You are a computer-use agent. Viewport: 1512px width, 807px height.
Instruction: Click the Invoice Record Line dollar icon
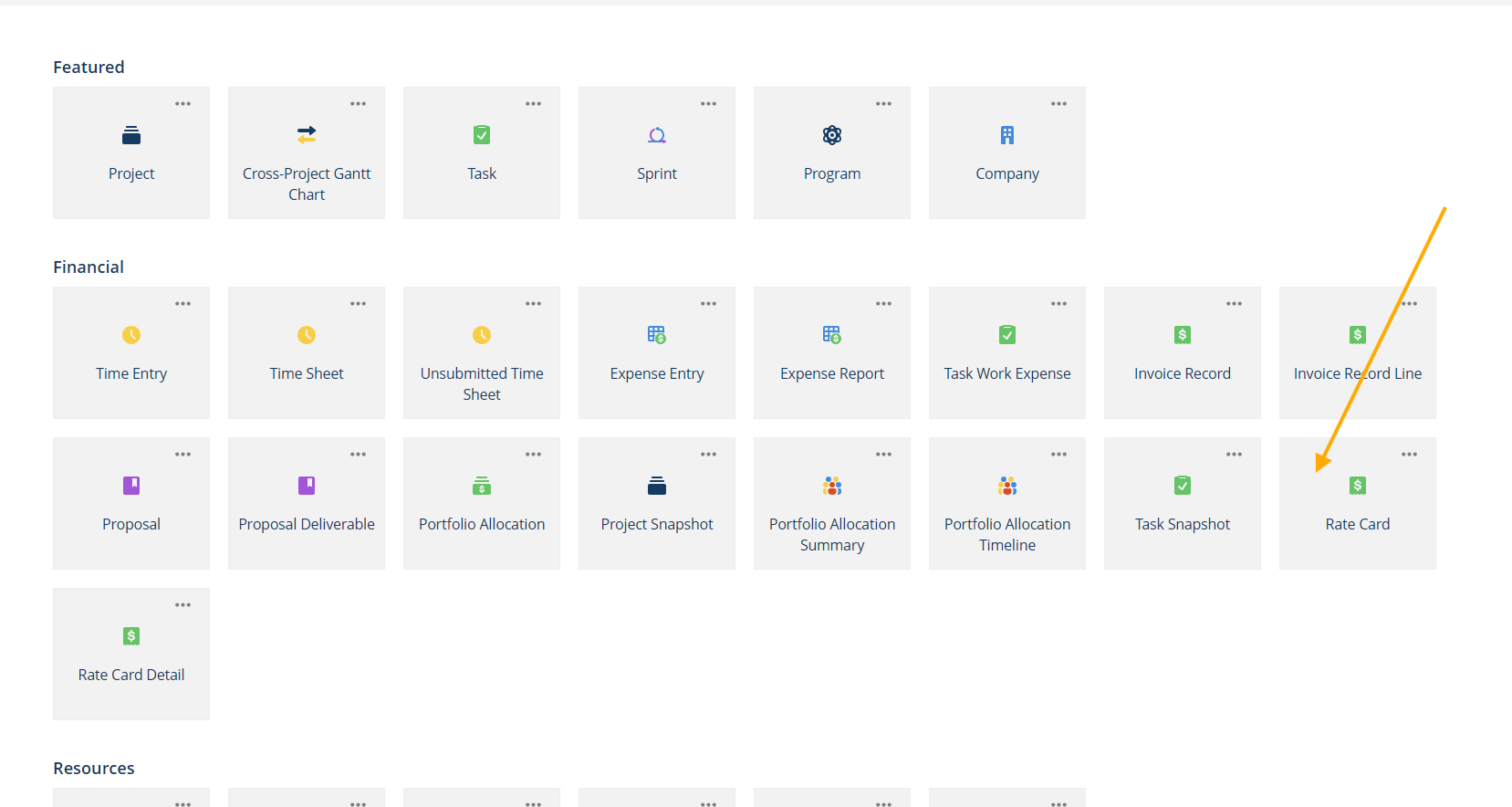[1358, 335]
